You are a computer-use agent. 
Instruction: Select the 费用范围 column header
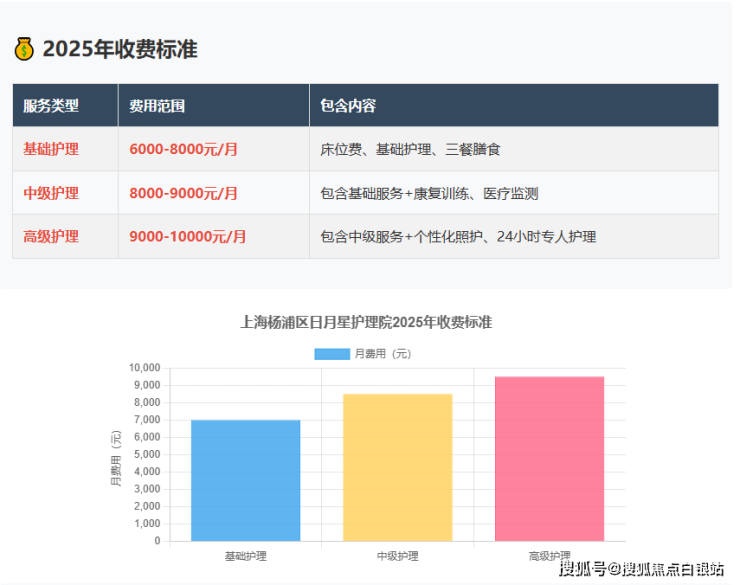click(x=157, y=106)
